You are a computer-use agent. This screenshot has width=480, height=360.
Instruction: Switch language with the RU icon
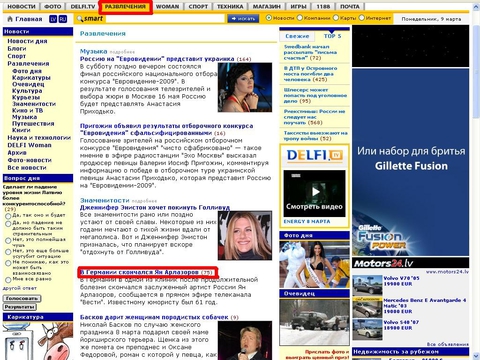click(63, 19)
